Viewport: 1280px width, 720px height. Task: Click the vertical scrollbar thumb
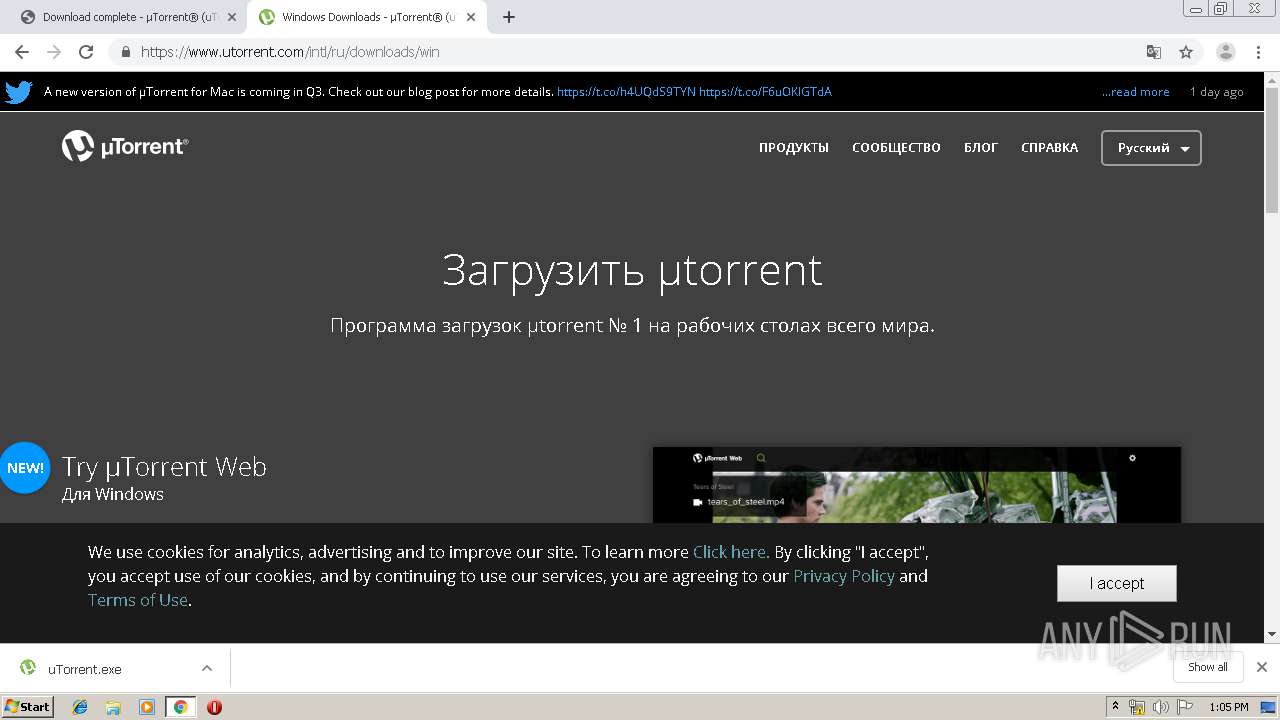coord(1272,150)
